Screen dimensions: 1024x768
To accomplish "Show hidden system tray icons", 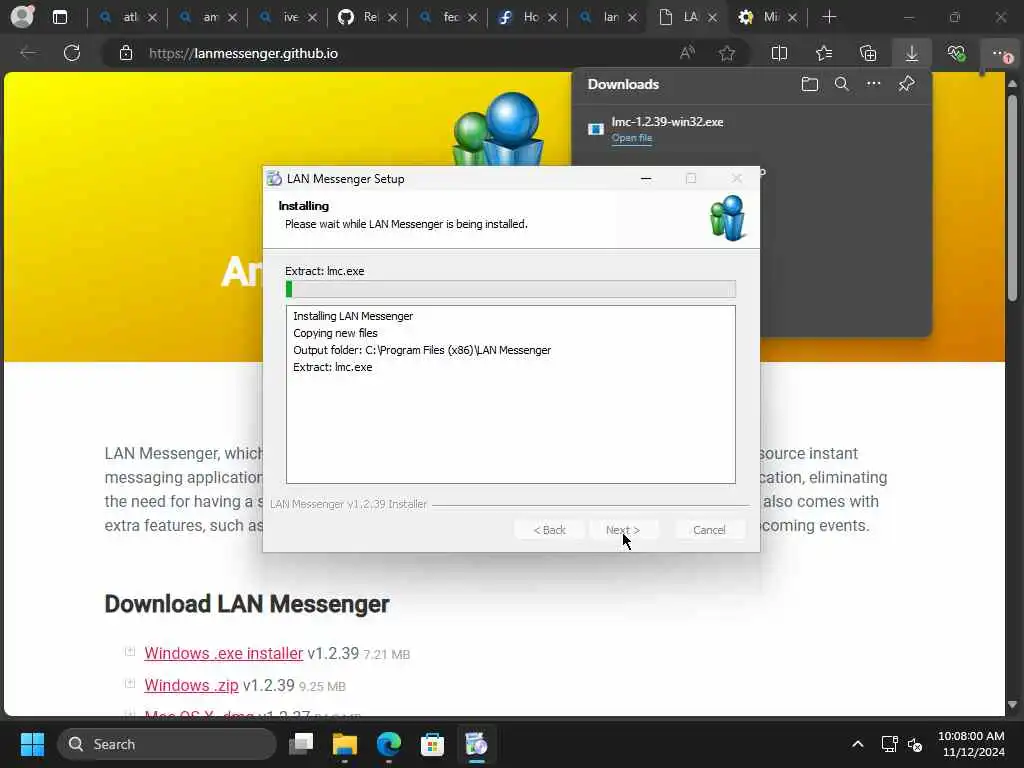I will 858,744.
